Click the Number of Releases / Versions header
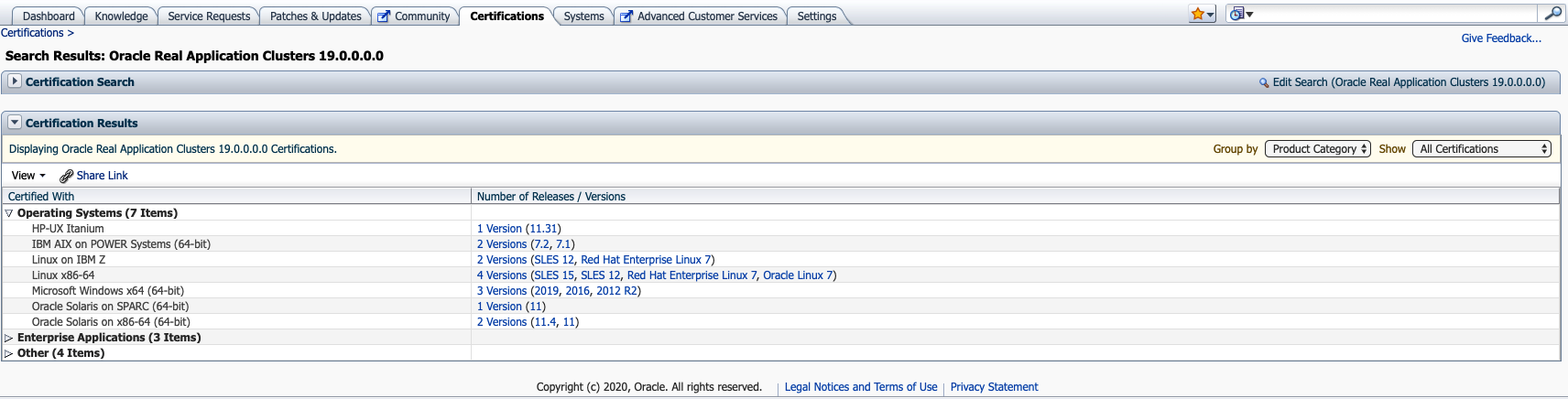1568x399 pixels. [x=1015, y=196]
